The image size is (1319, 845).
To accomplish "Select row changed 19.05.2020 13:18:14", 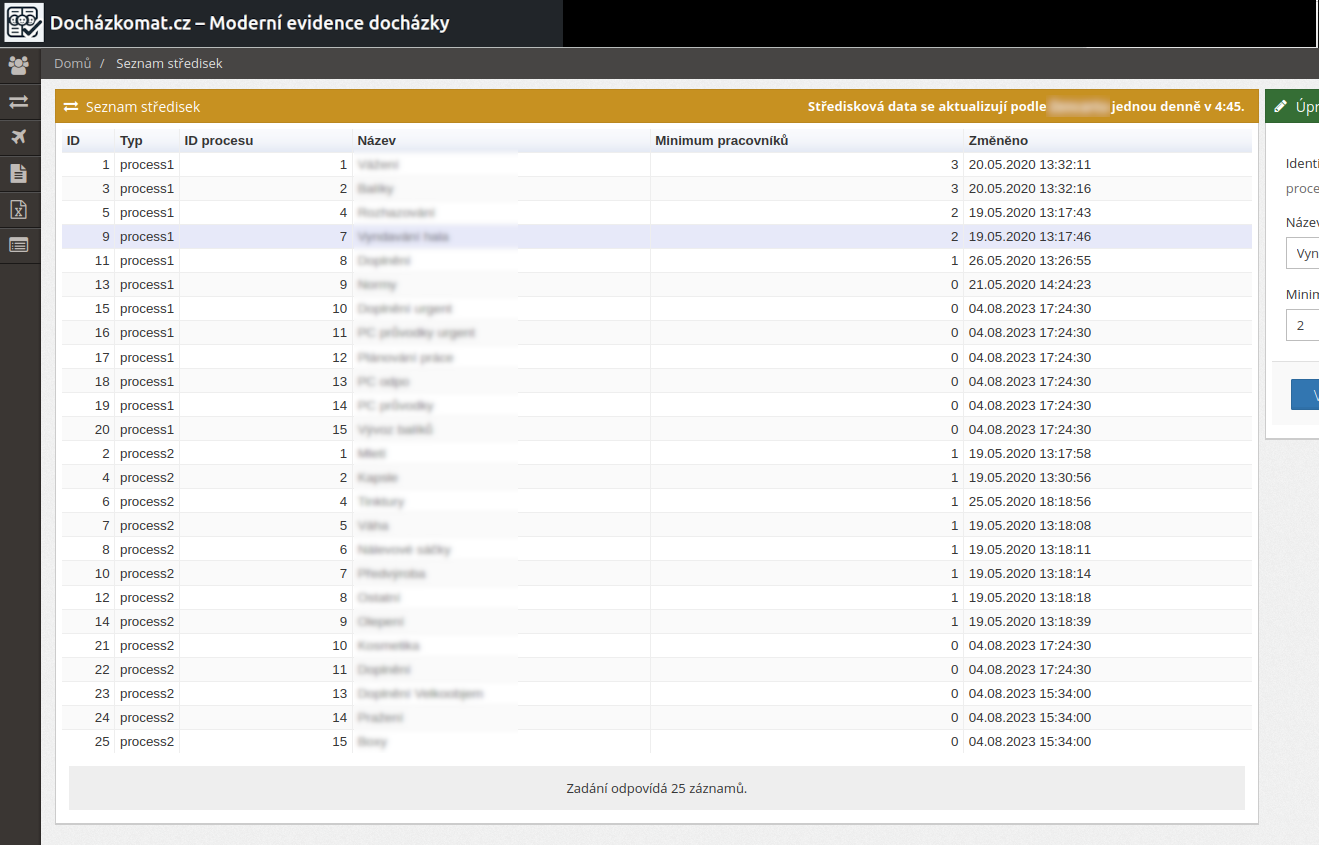I will click(656, 573).
